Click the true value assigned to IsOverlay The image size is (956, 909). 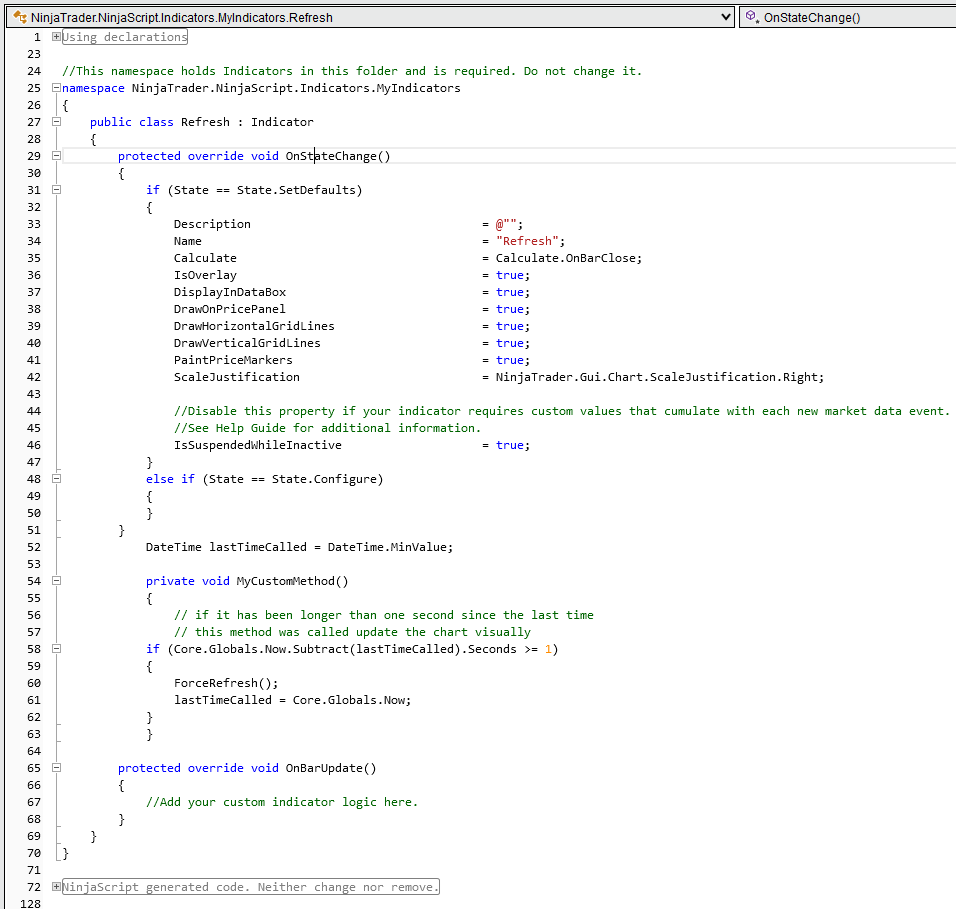click(x=510, y=274)
